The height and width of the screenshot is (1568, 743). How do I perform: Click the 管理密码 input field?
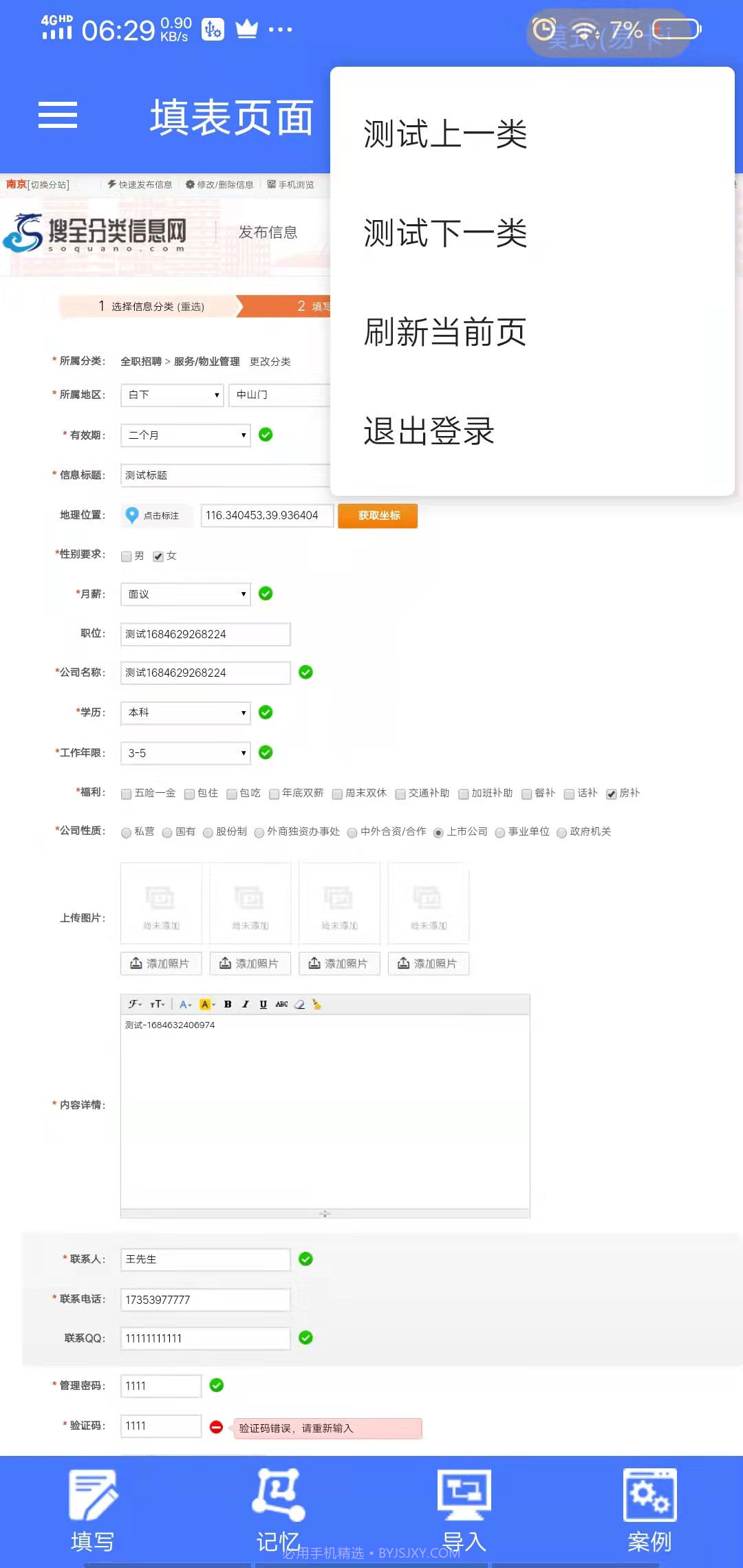tap(161, 1386)
